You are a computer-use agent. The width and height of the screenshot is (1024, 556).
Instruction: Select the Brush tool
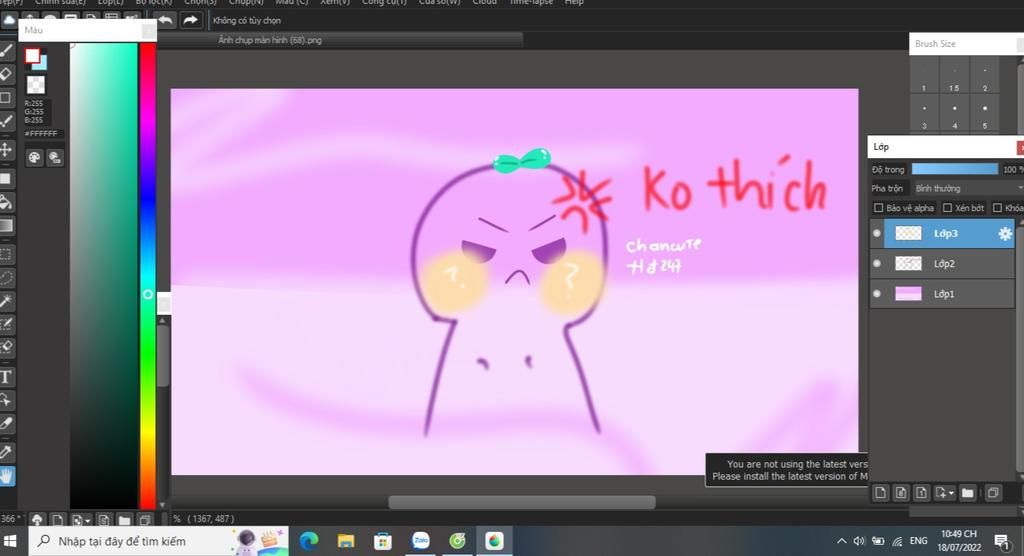tap(7, 50)
